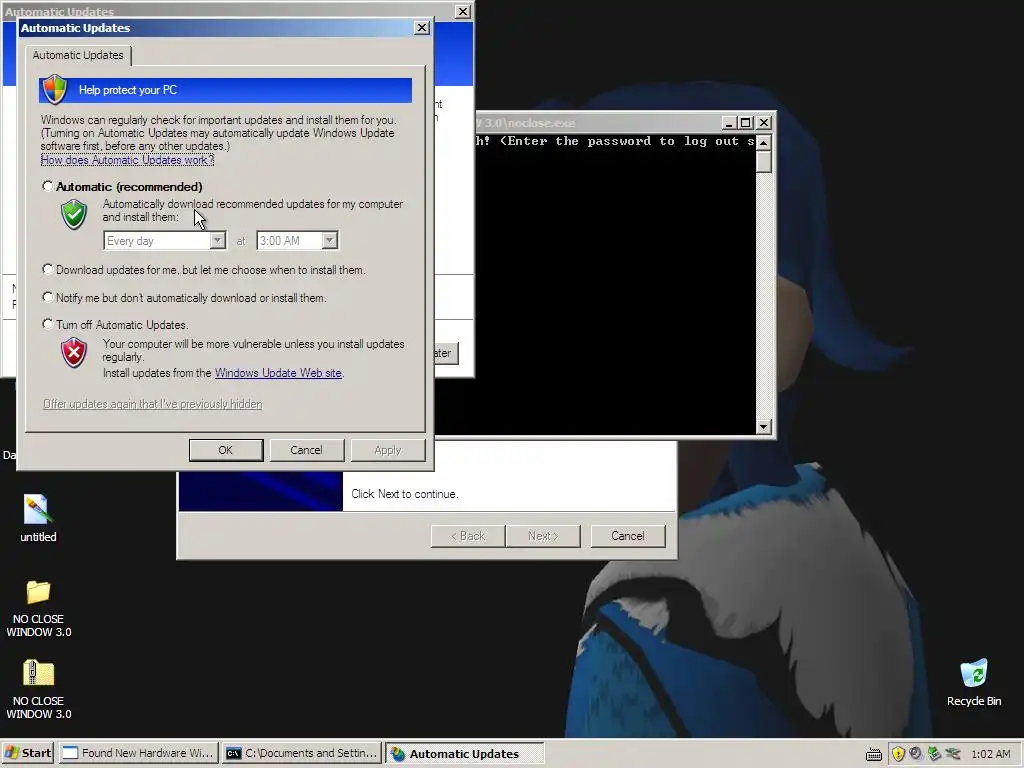The height and width of the screenshot is (768, 1024).
Task: Open the Start menu
Action: point(28,754)
